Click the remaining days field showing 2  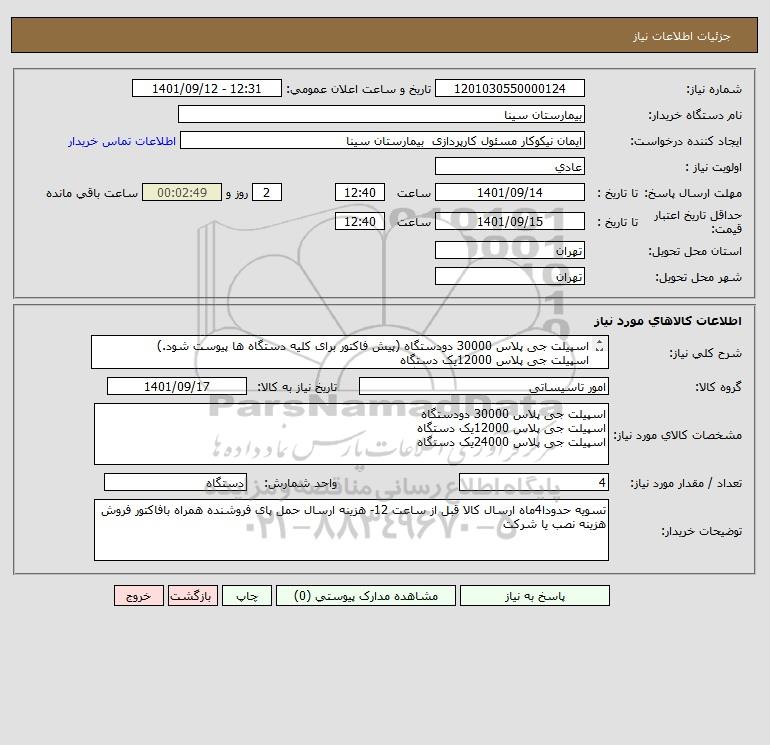coord(267,193)
